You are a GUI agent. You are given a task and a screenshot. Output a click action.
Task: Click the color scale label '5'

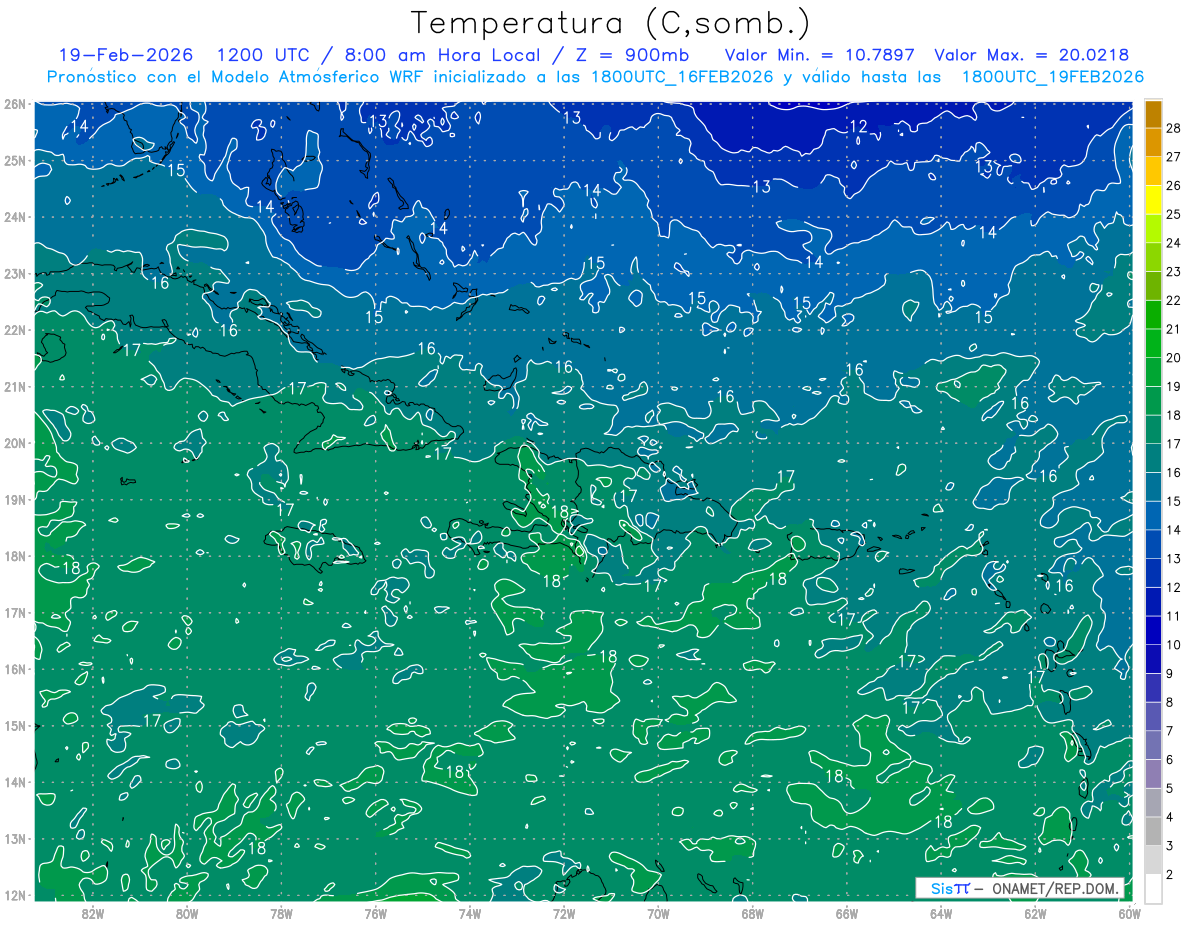1170,788
